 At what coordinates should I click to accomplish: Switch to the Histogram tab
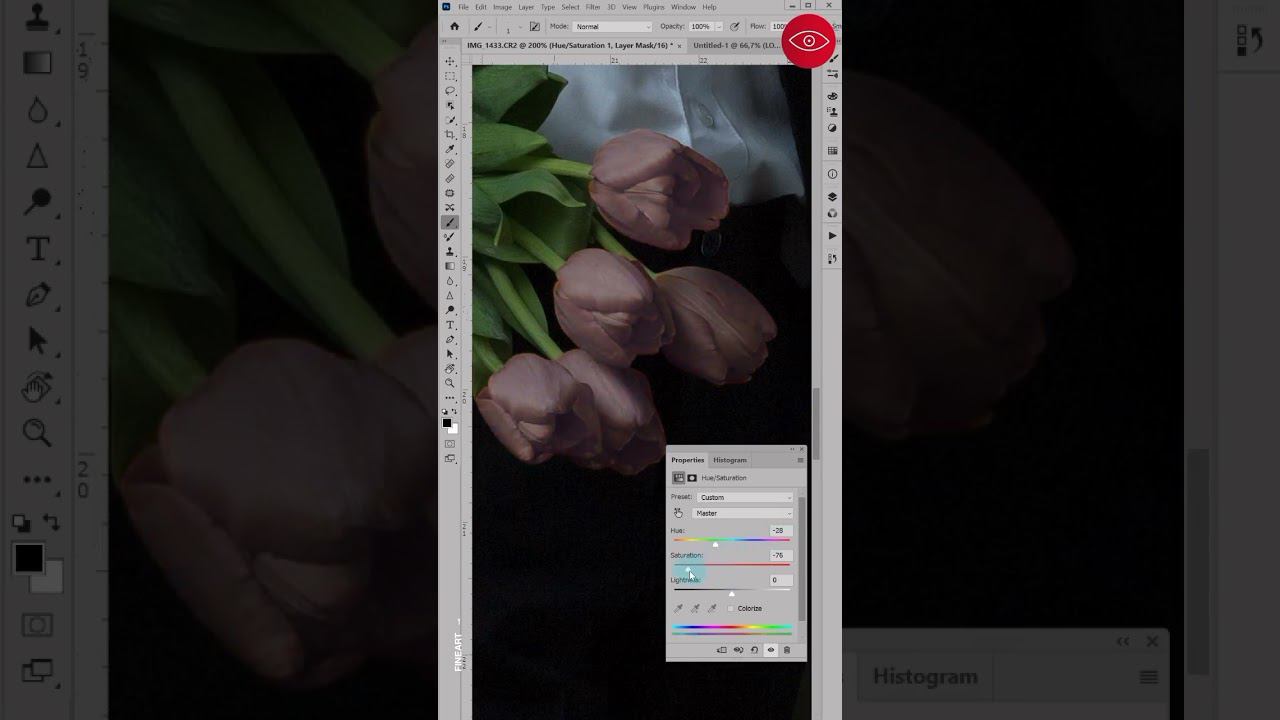click(x=730, y=460)
